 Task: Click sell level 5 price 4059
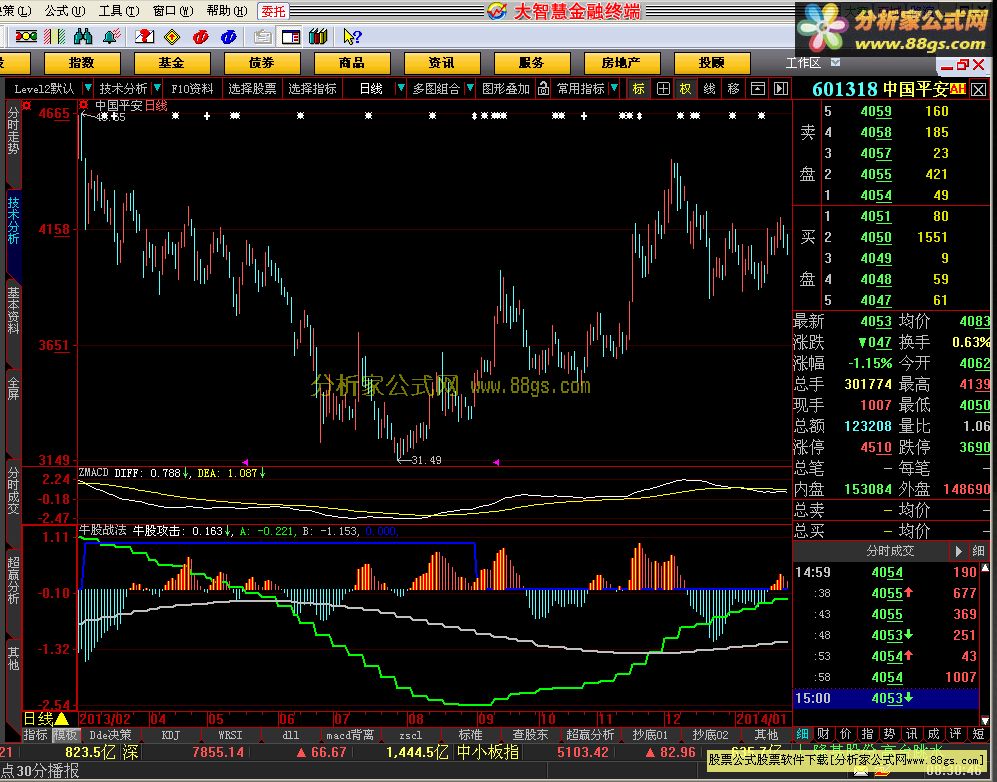[876, 111]
